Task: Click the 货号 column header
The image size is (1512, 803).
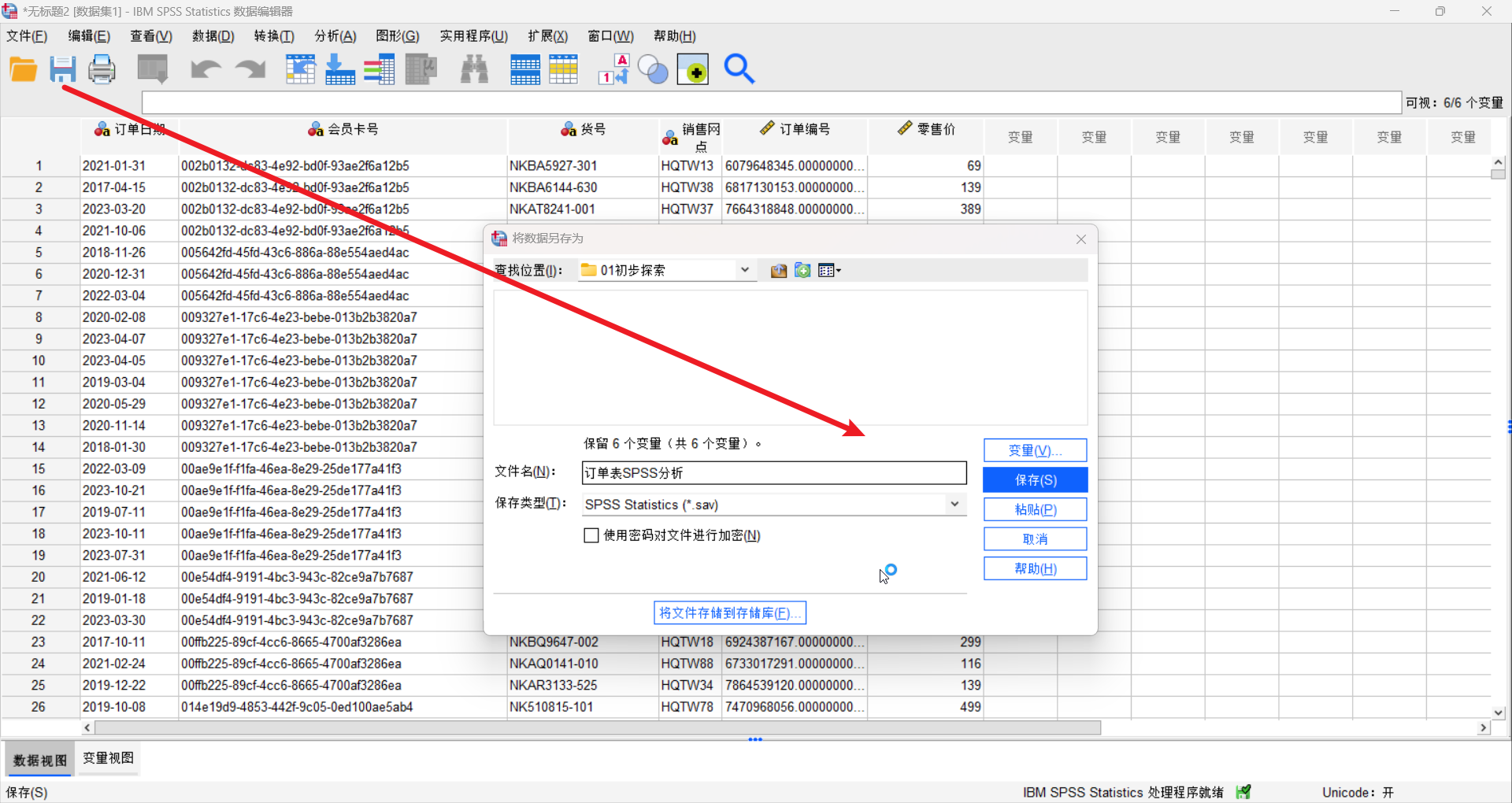Action: (x=583, y=136)
